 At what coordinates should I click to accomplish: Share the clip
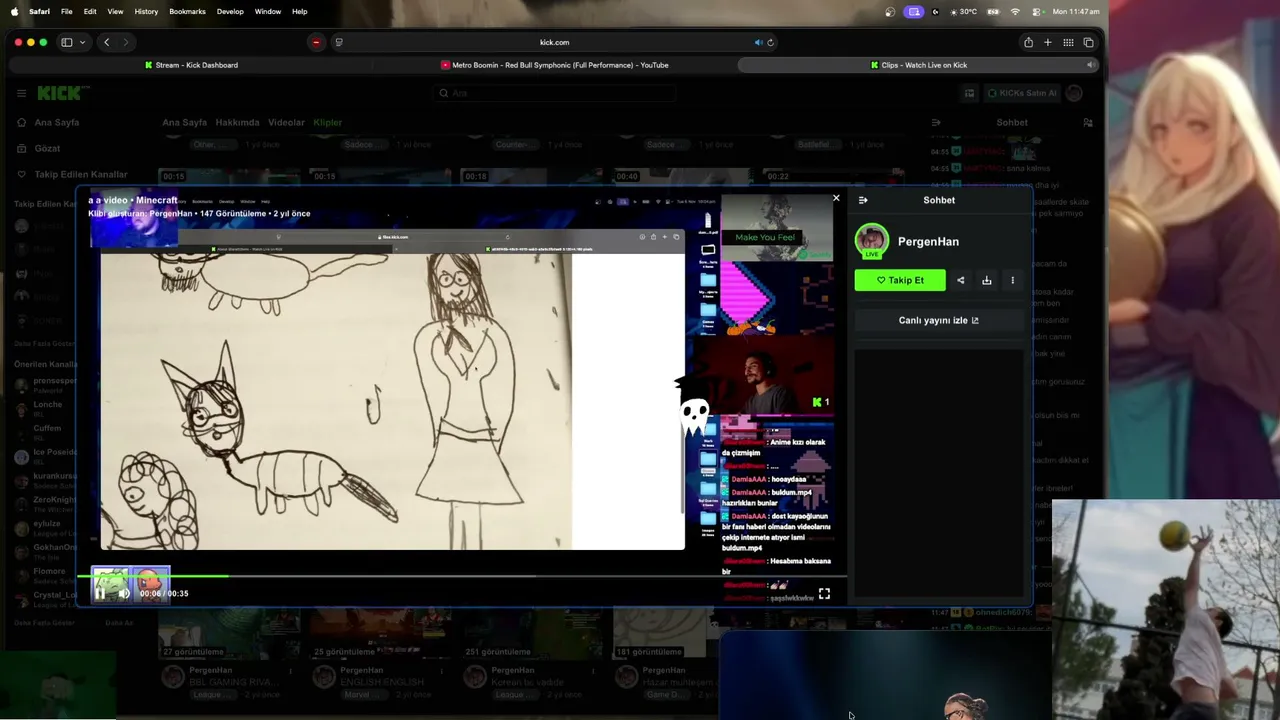point(961,280)
